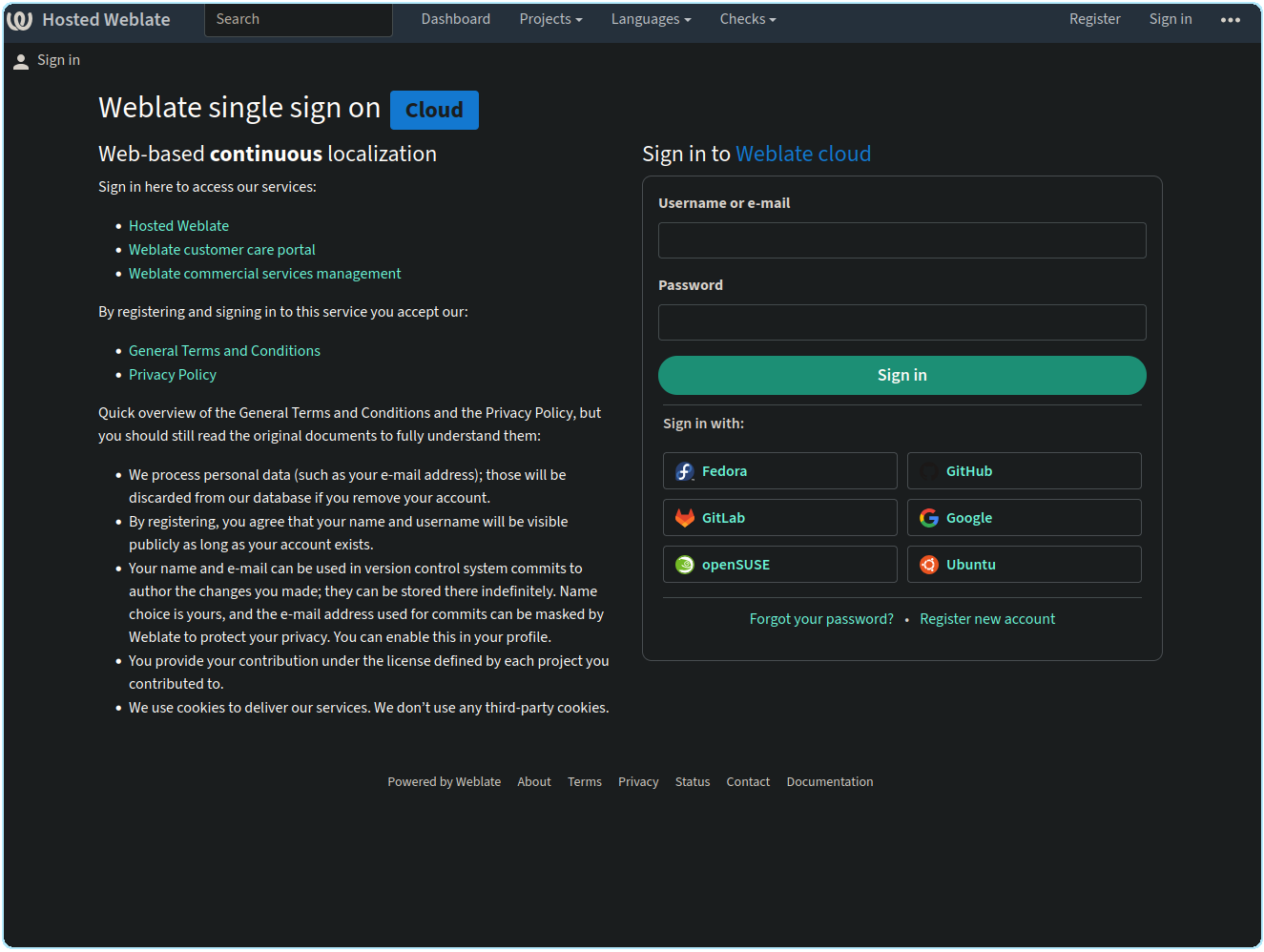Viewport: 1264px width, 952px height.
Task: Visit Weblate customer care portal link
Action: [222, 250]
